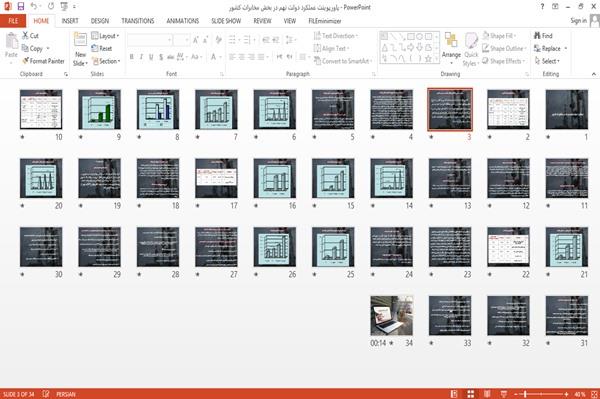The image size is (600, 399).
Task: Toggle text Shadow formatting
Action: (161, 57)
